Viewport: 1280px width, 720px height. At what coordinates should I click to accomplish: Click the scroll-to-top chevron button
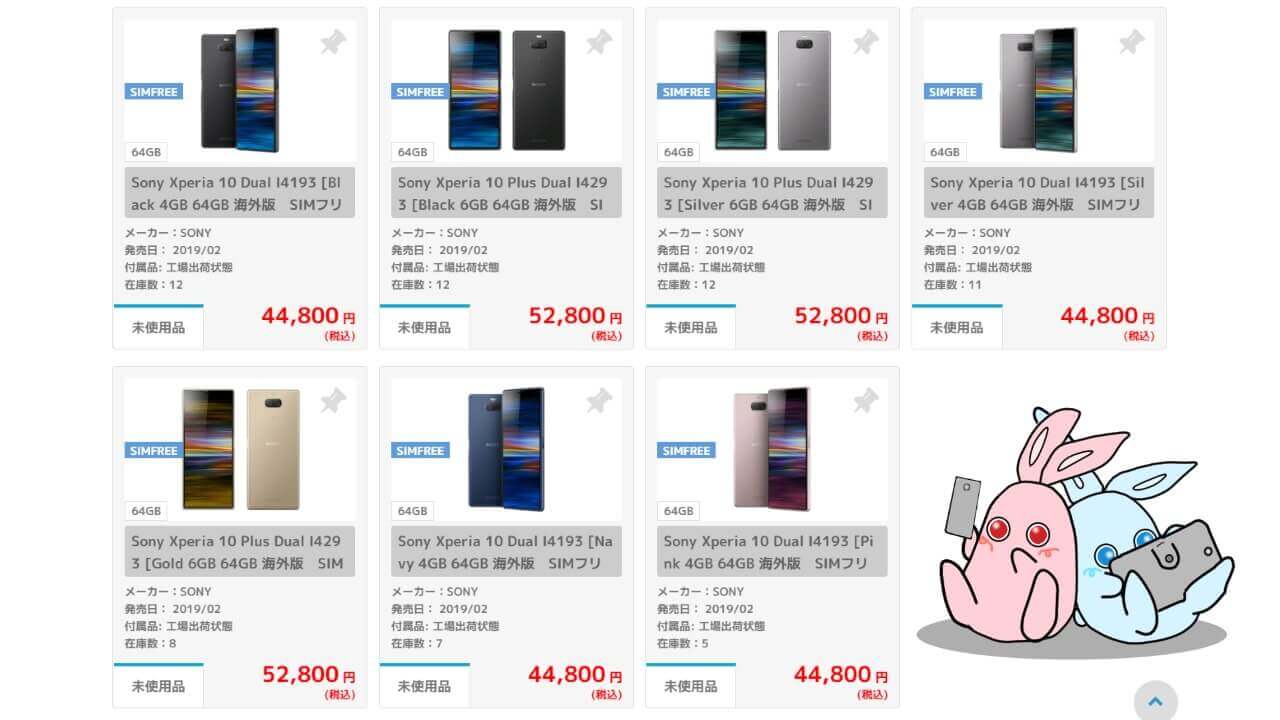[1155, 701]
